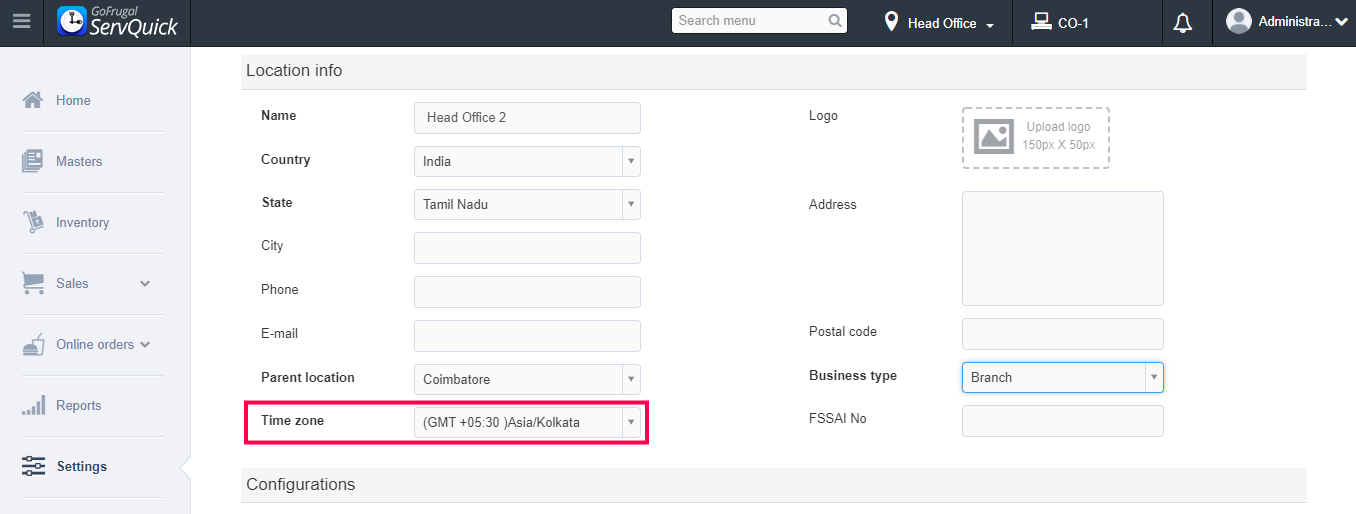The width and height of the screenshot is (1356, 514).
Task: Click the Administrator profile avatar
Action: (x=1238, y=21)
